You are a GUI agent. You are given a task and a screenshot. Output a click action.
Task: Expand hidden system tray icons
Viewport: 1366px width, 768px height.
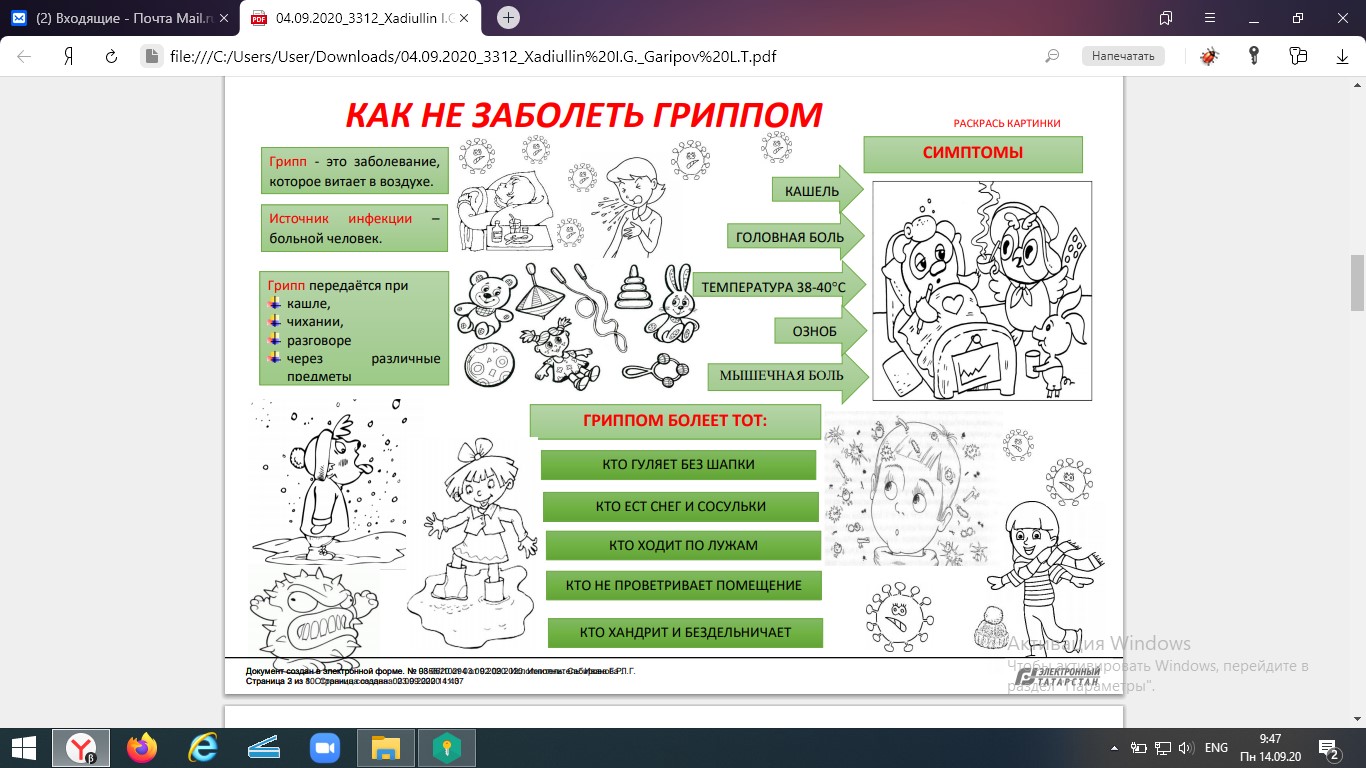click(x=1114, y=748)
